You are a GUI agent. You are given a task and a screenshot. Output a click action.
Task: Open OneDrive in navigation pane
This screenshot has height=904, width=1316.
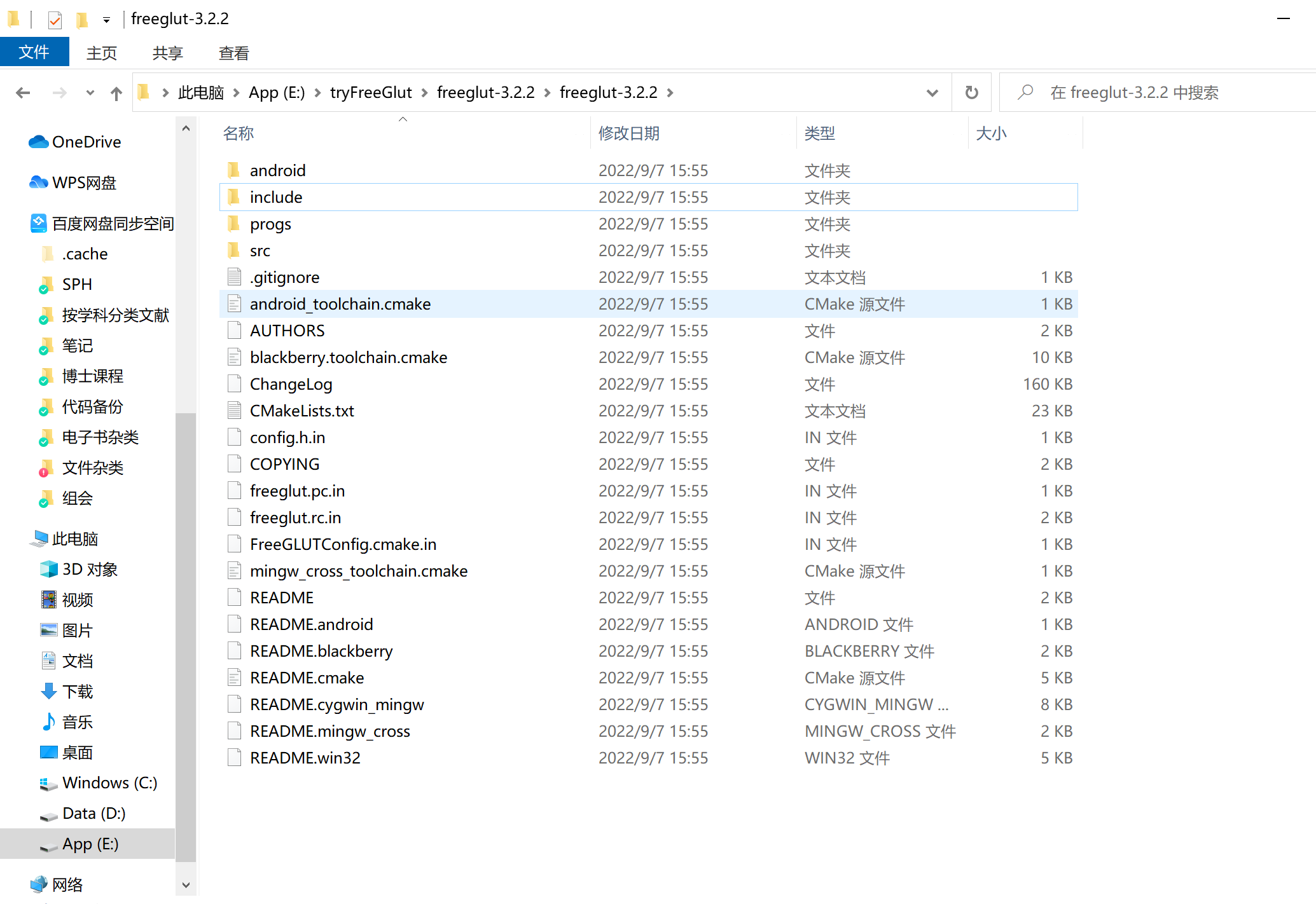[86, 142]
